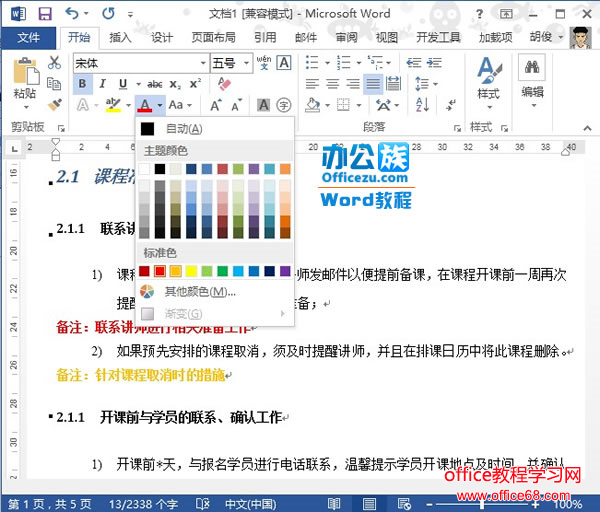
Task: Save the document using the floppy disk icon
Action: [45, 14]
